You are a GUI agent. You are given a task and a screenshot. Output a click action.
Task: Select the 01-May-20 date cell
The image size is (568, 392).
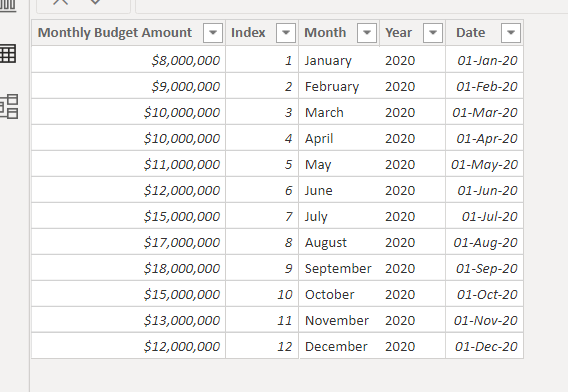(484, 164)
